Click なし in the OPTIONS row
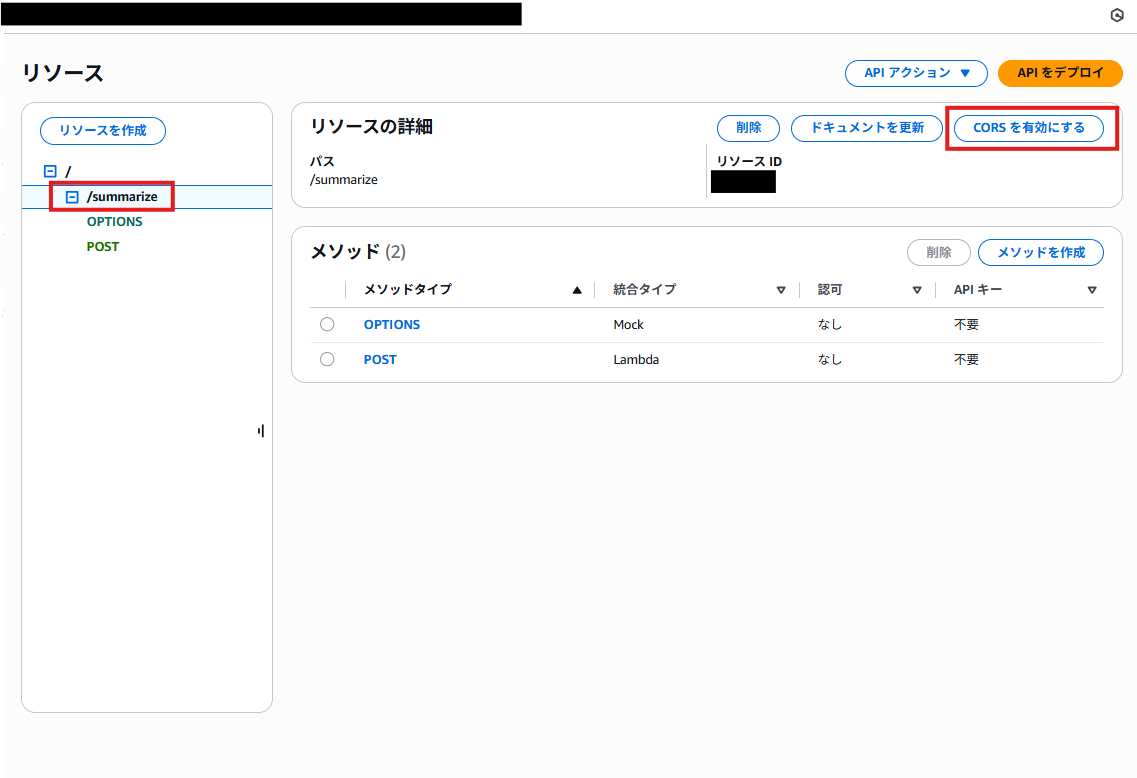This screenshot has width=1137, height=778. (x=830, y=325)
